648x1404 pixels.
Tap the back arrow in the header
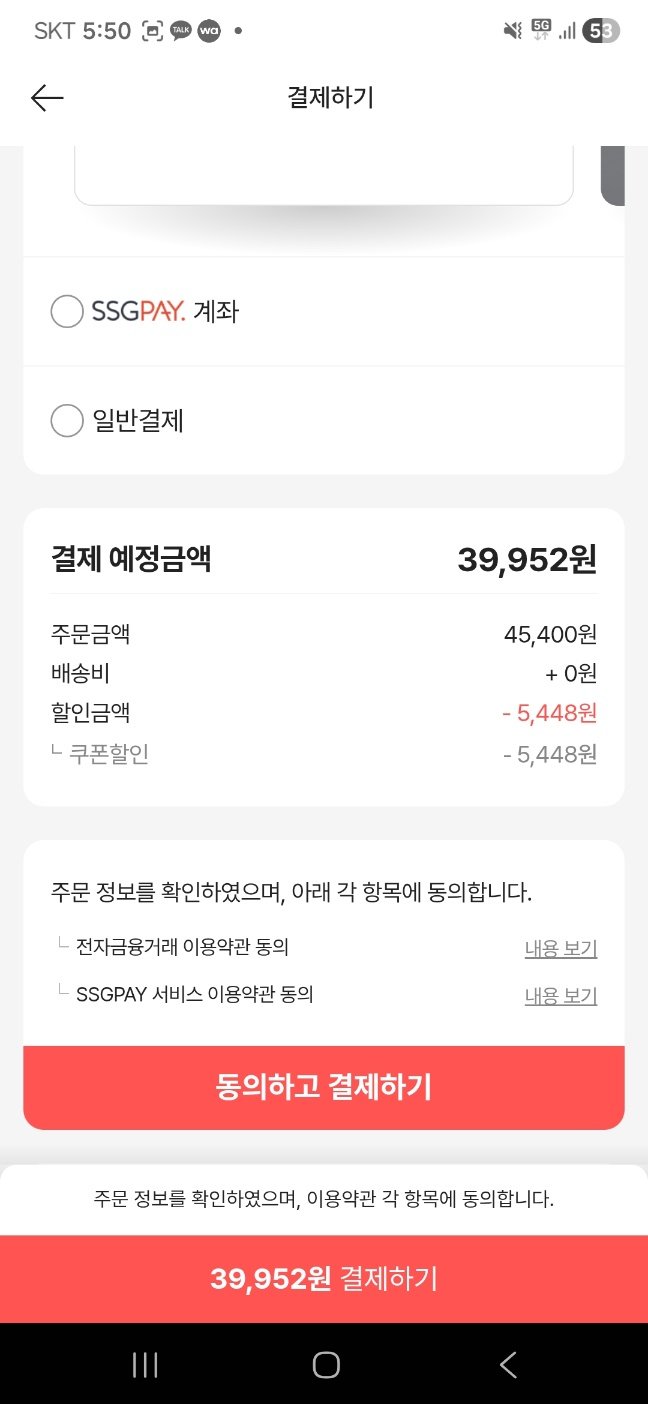click(47, 97)
